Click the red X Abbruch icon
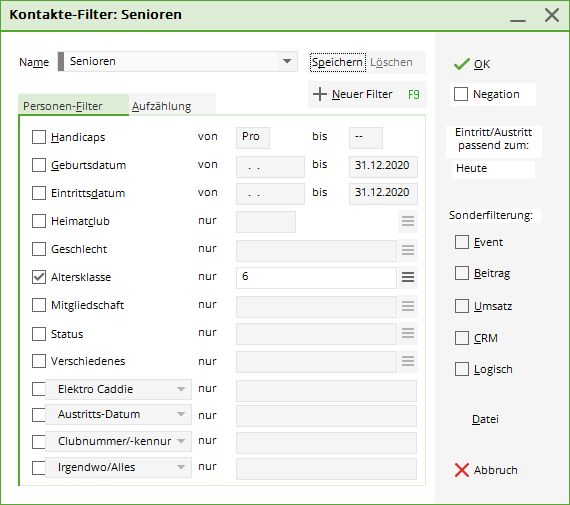 tap(462, 470)
